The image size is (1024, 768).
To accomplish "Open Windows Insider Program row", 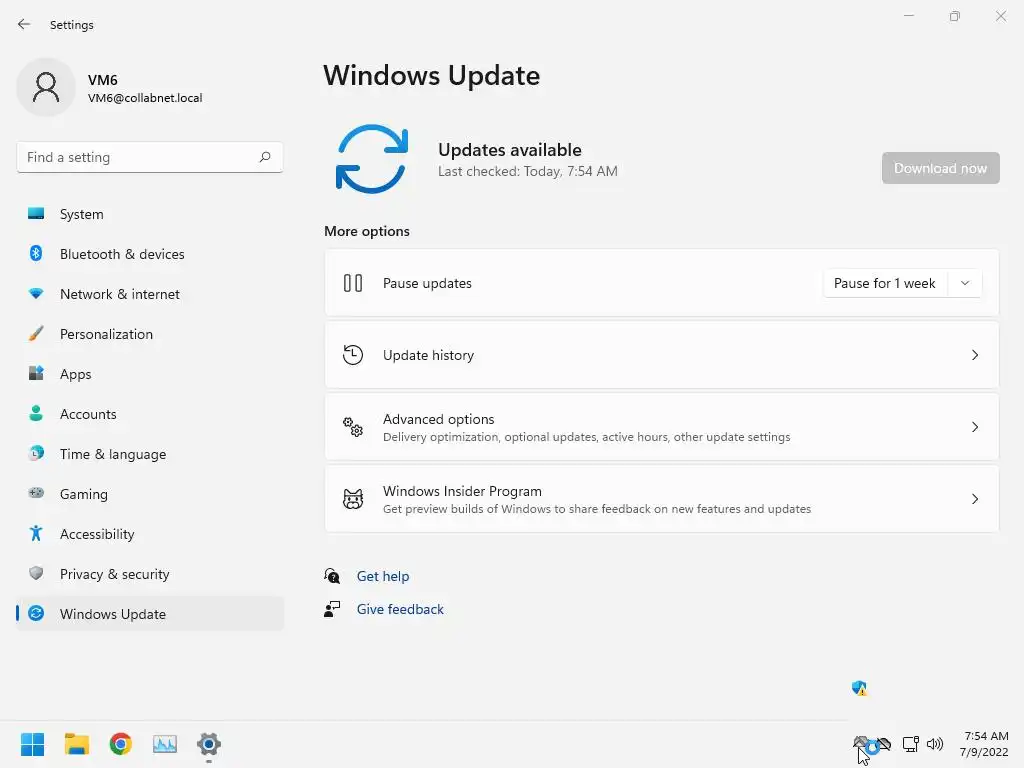I will point(662,499).
